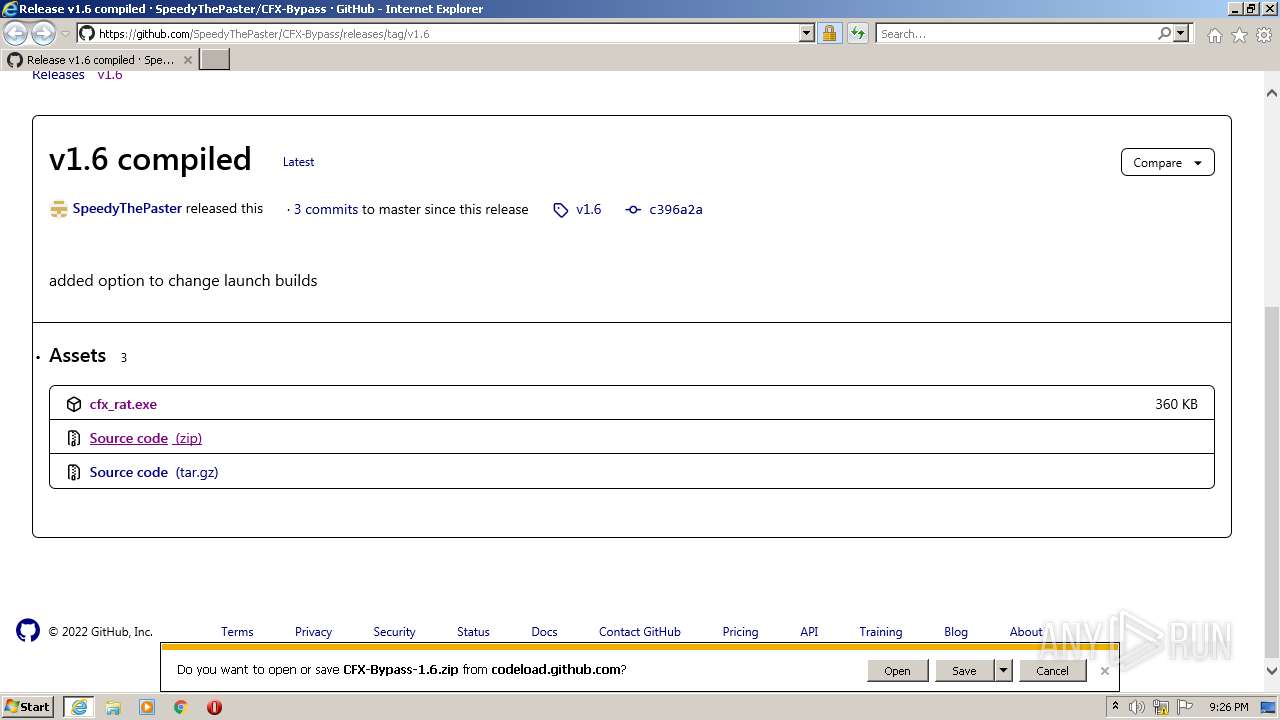Collapse the Assets section

tap(77, 356)
